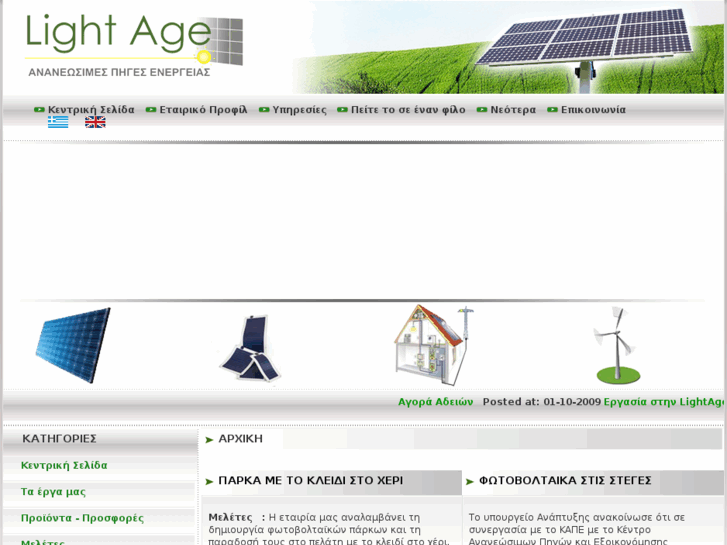The width and height of the screenshot is (727, 545).
Task: Click arrow icon next to ΠΑΡΚΑ ΜΕ ΤΟ ΚΛΕΙΔΙ heading
Action: [209, 481]
